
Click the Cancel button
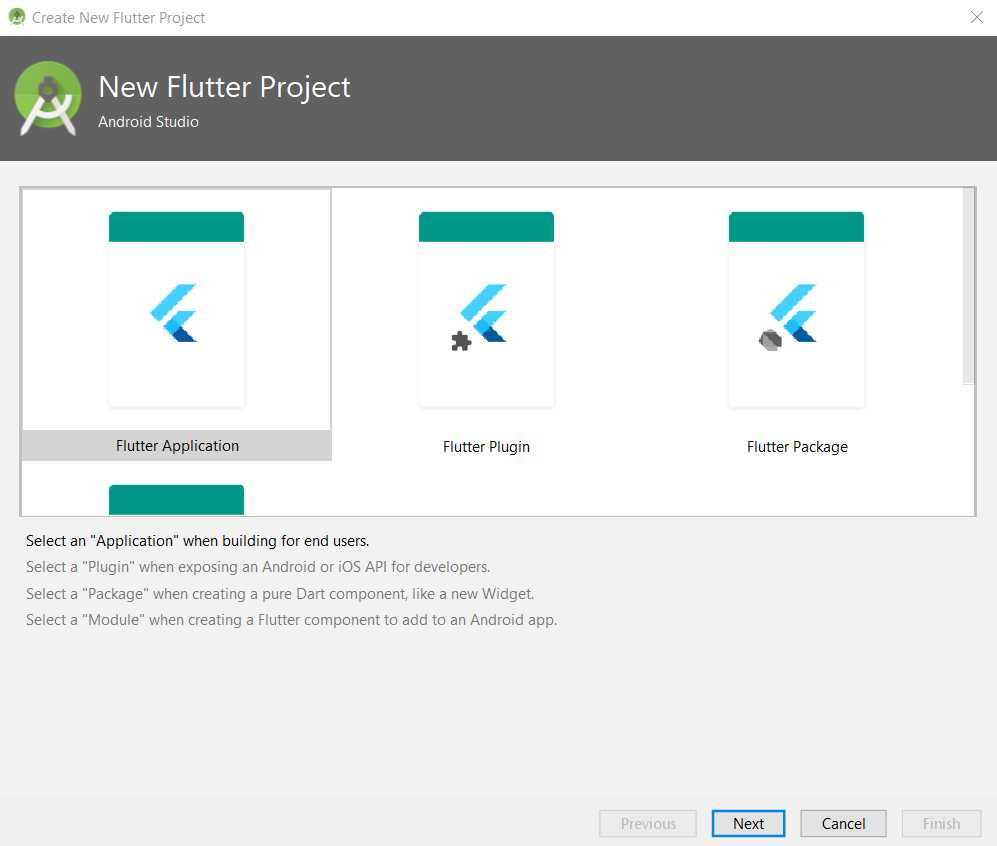pyautogui.click(x=842, y=823)
